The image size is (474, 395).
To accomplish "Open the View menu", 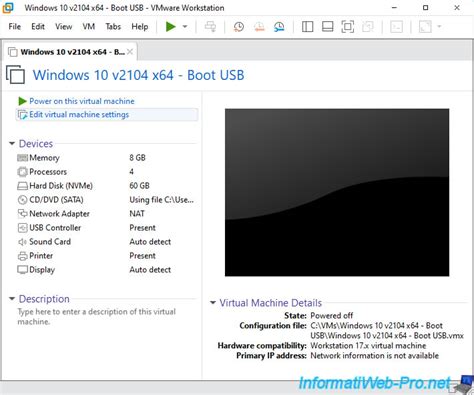I will point(63,27).
